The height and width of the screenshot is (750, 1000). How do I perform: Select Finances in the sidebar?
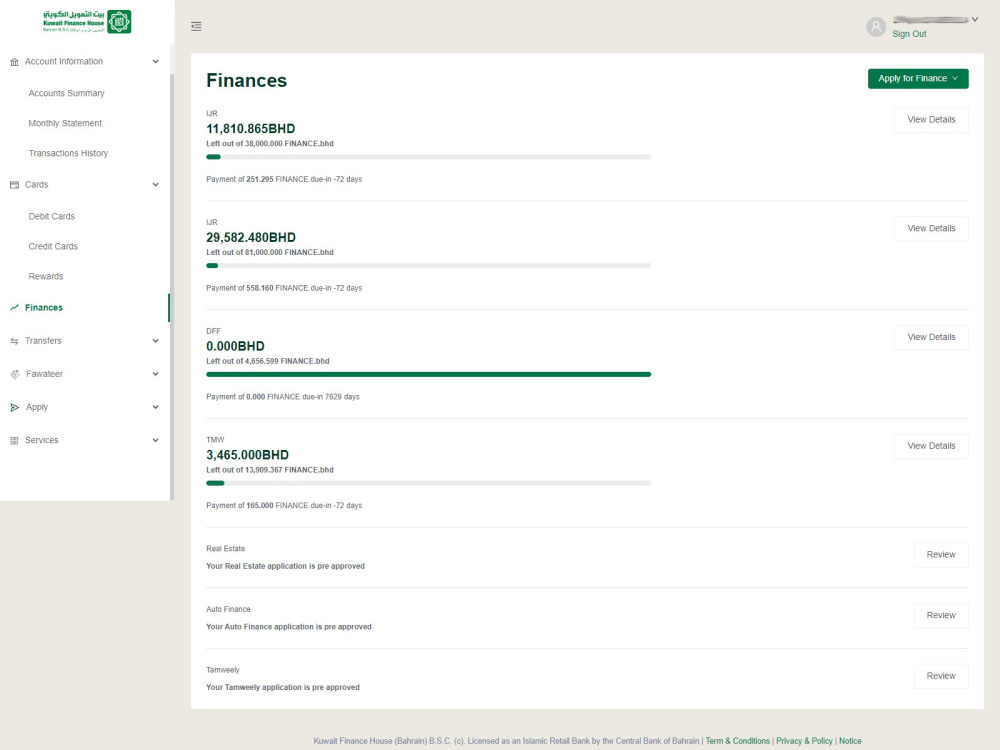click(x=44, y=307)
